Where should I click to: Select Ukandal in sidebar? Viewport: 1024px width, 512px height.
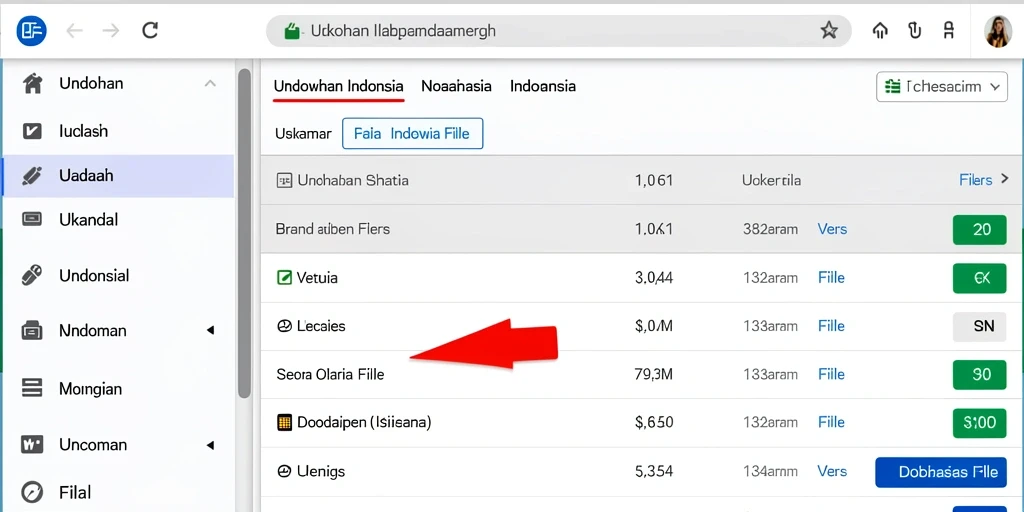pyautogui.click(x=89, y=219)
